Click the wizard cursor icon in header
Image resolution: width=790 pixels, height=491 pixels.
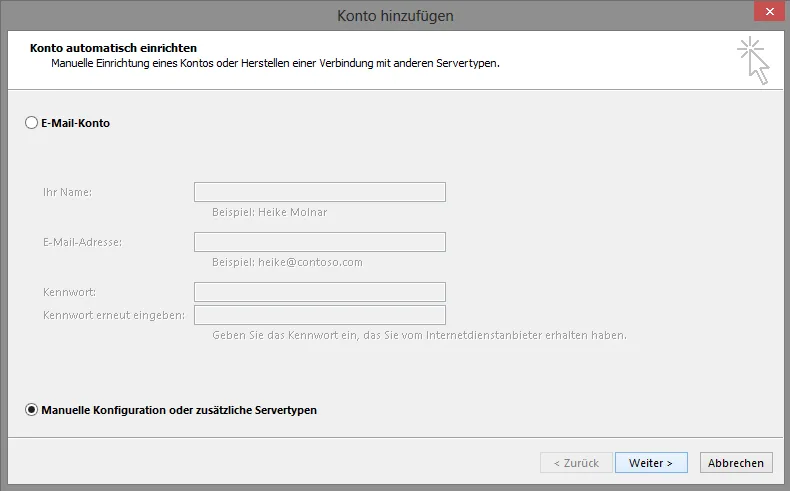click(x=753, y=60)
